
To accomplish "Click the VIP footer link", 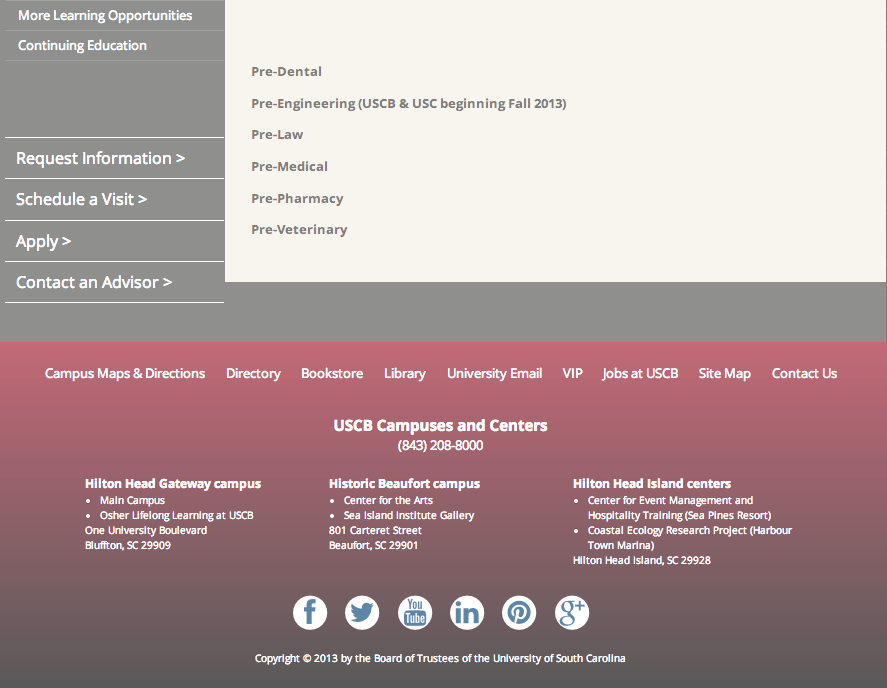I will pyautogui.click(x=572, y=373).
